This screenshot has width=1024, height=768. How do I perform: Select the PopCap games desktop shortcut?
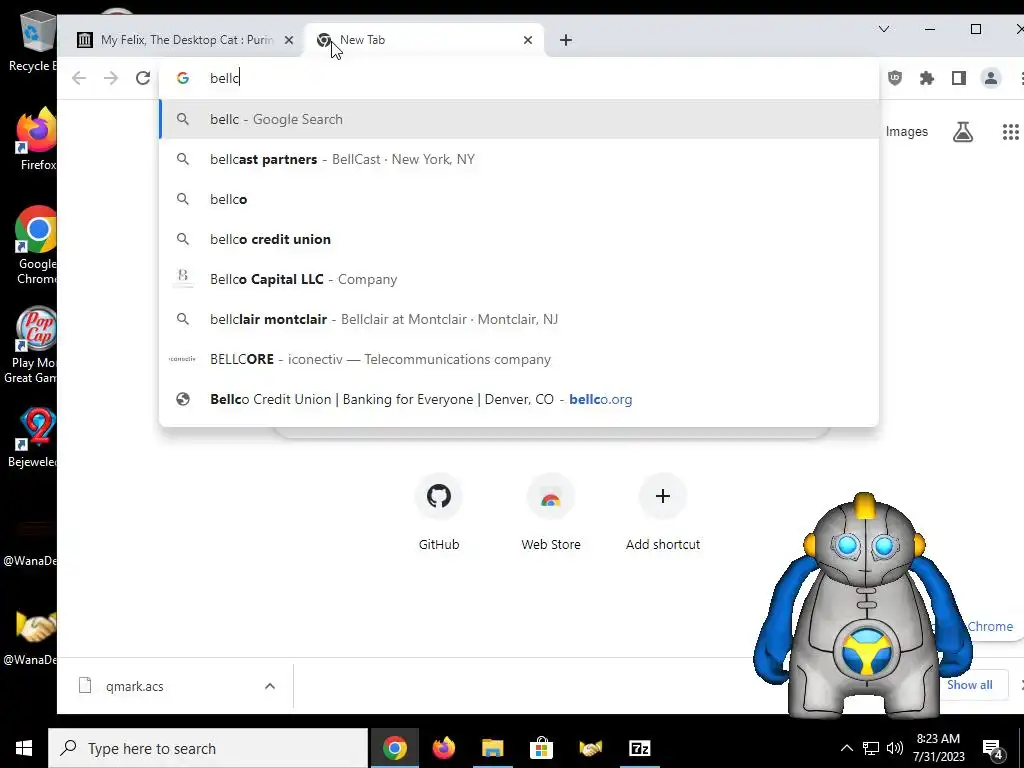pyautogui.click(x=31, y=345)
